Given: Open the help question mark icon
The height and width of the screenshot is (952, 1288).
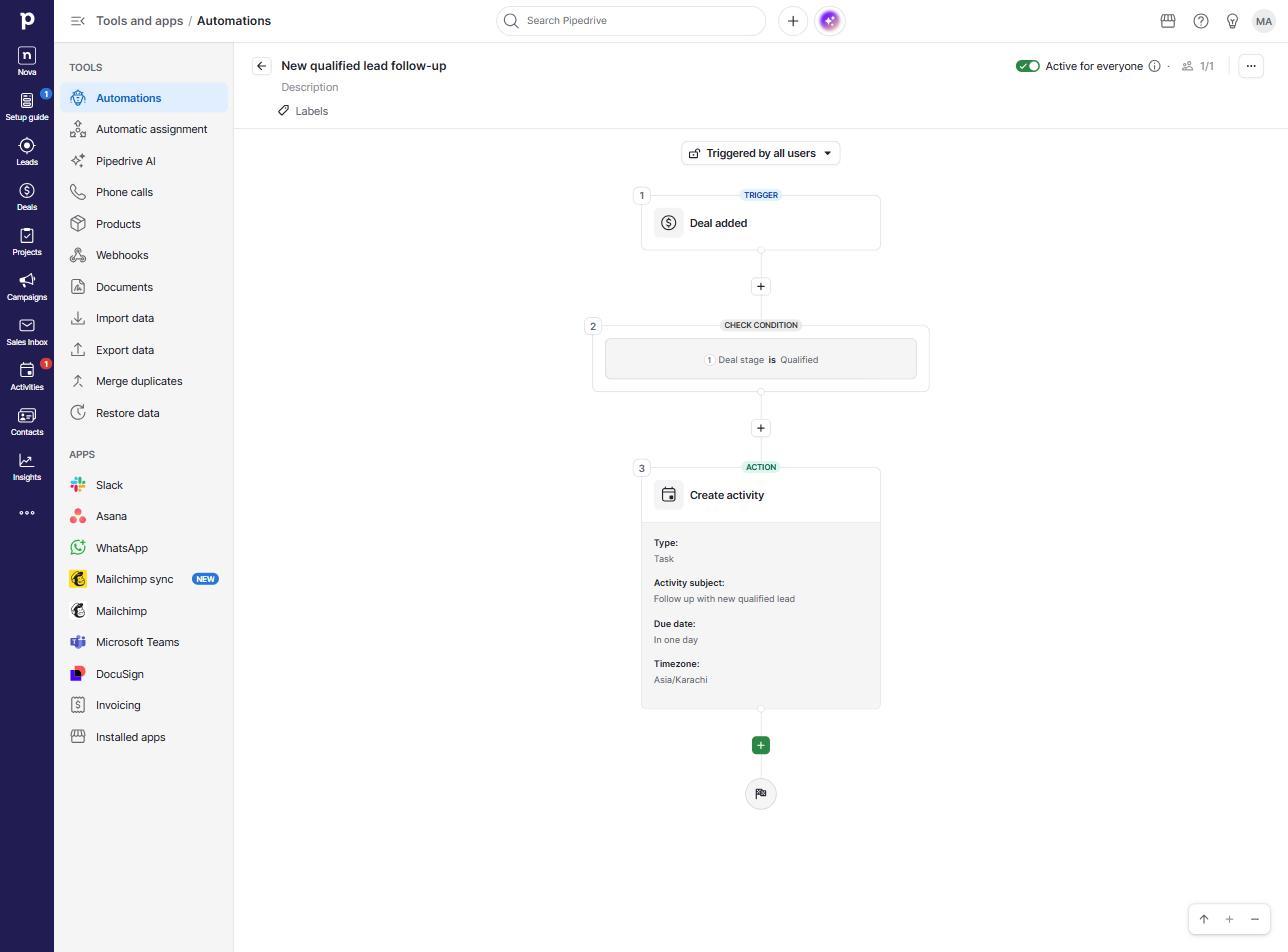Looking at the screenshot, I should tap(1201, 21).
